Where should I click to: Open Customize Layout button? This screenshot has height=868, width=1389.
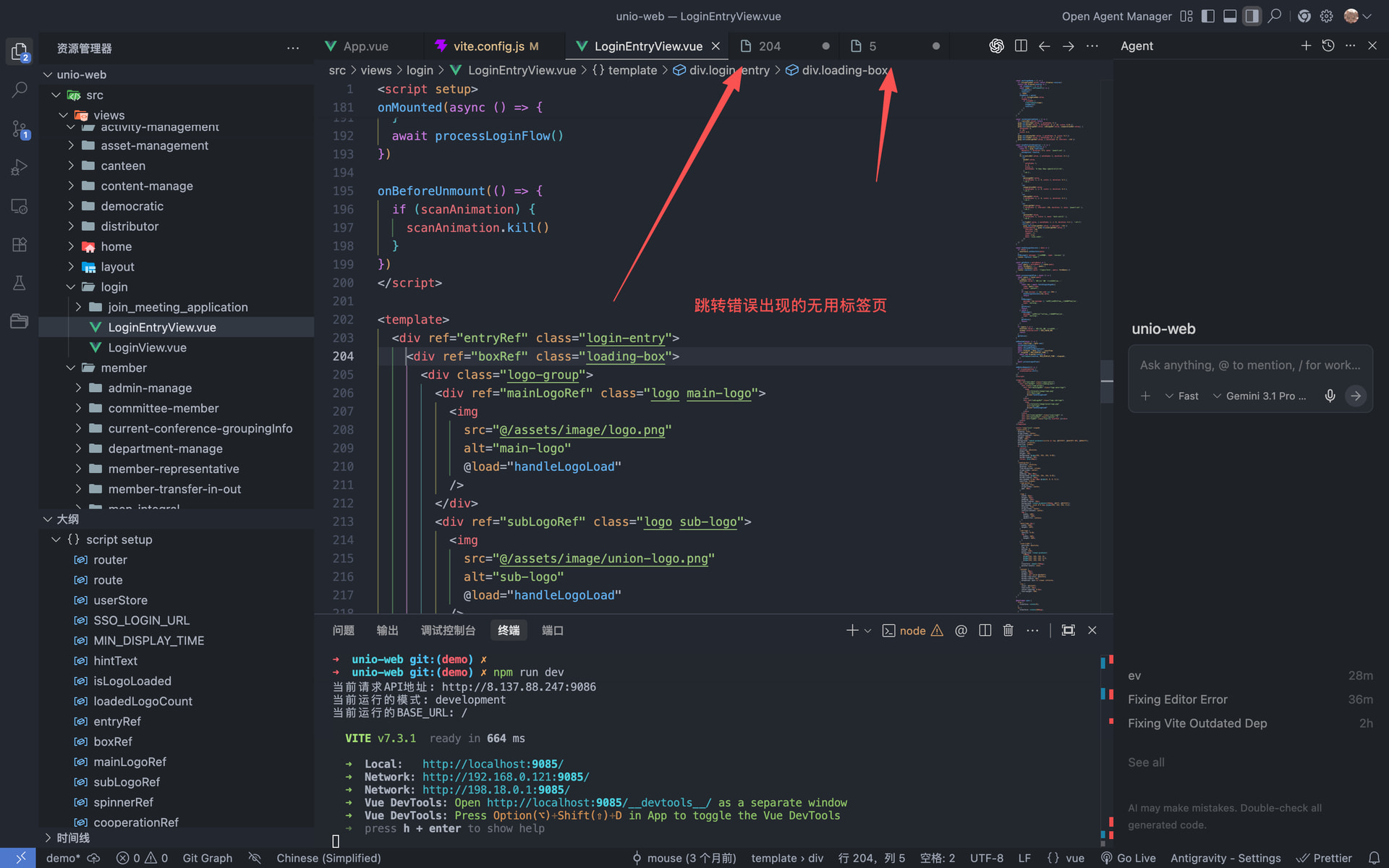tap(1186, 16)
